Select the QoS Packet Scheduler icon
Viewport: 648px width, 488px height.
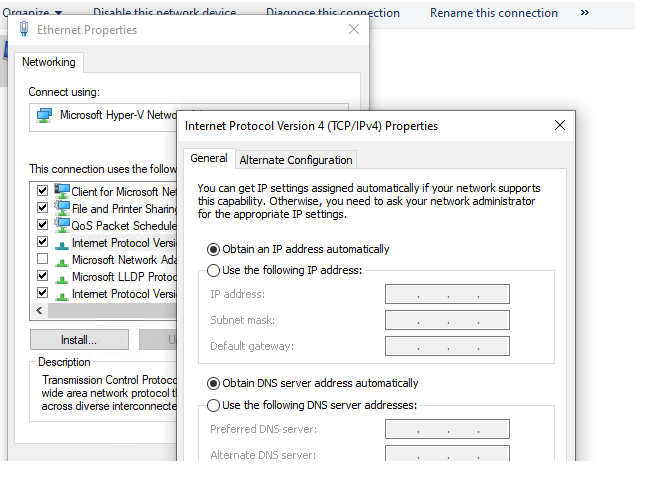pos(62,225)
